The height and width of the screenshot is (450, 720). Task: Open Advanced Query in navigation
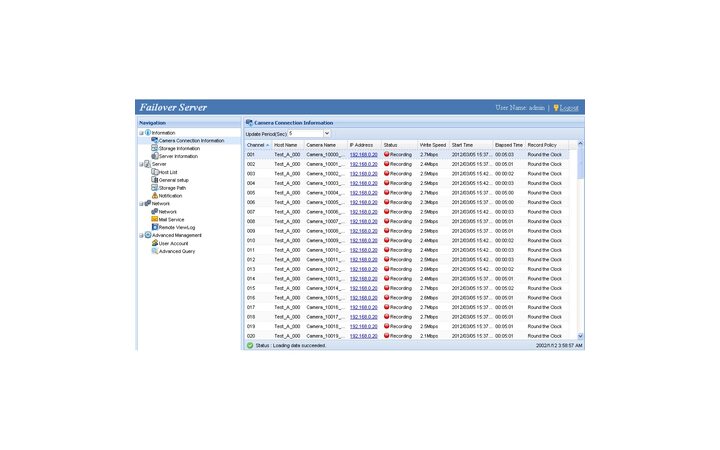pos(176,251)
